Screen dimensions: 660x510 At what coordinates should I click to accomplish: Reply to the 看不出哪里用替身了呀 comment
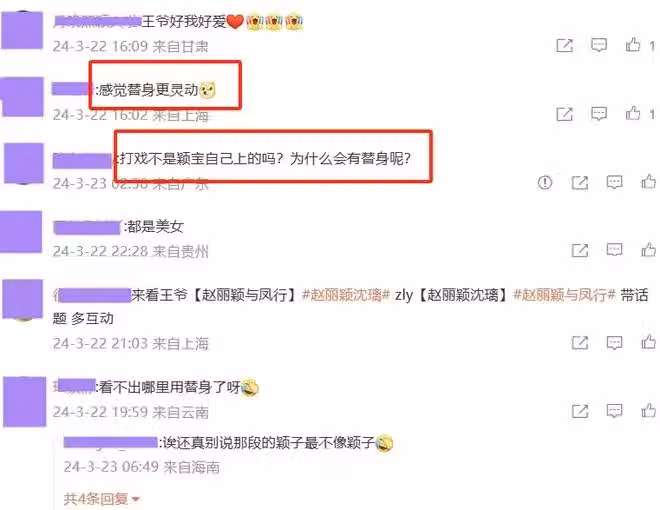pyautogui.click(x=614, y=411)
